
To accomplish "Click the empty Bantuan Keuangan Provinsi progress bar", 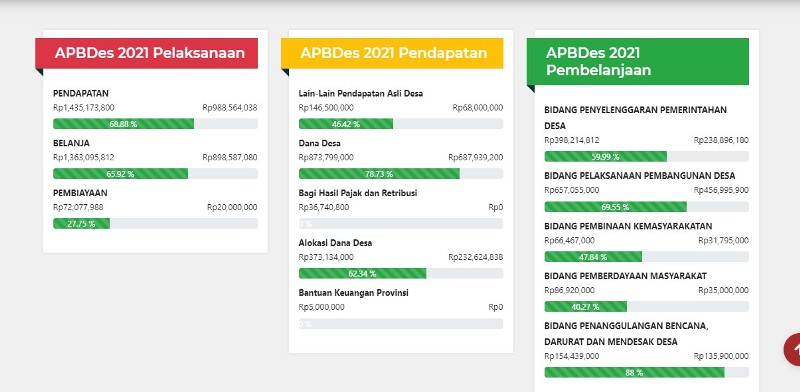I will coord(401,324).
